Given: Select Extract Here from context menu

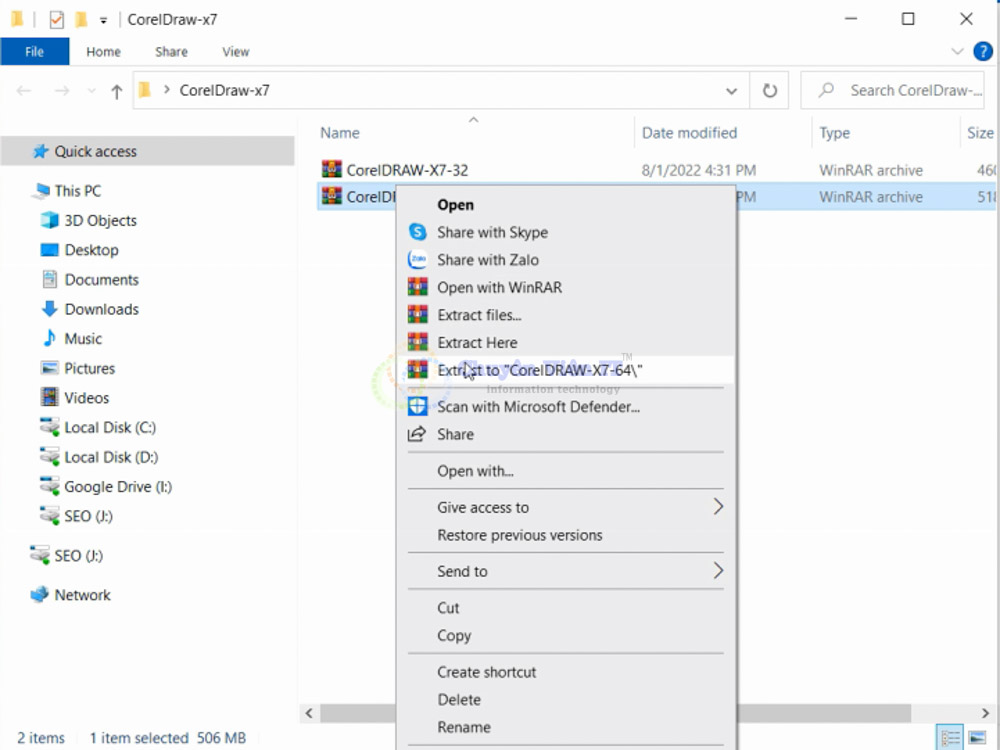Looking at the screenshot, I should (477, 342).
